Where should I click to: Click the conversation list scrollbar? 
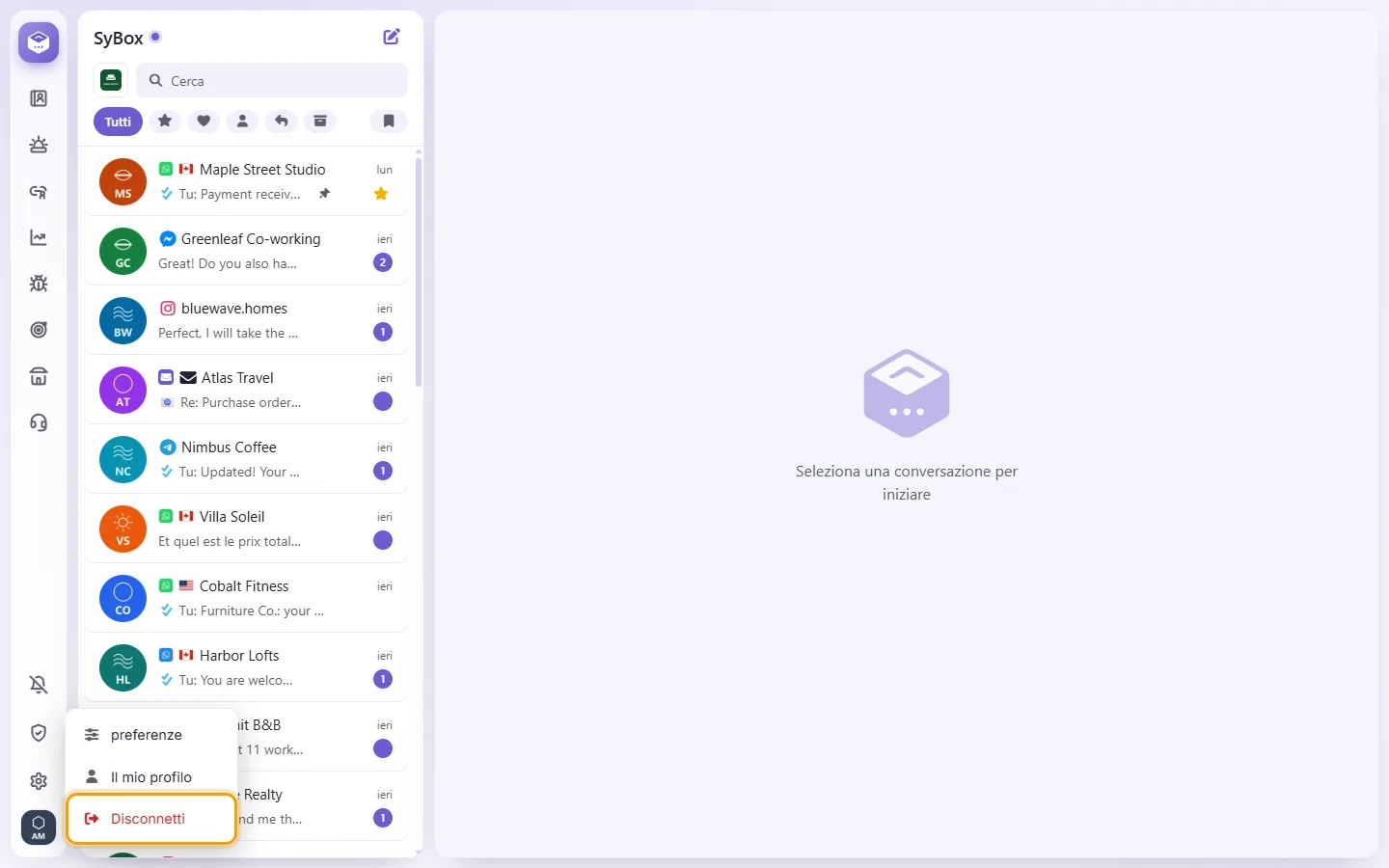[419, 272]
